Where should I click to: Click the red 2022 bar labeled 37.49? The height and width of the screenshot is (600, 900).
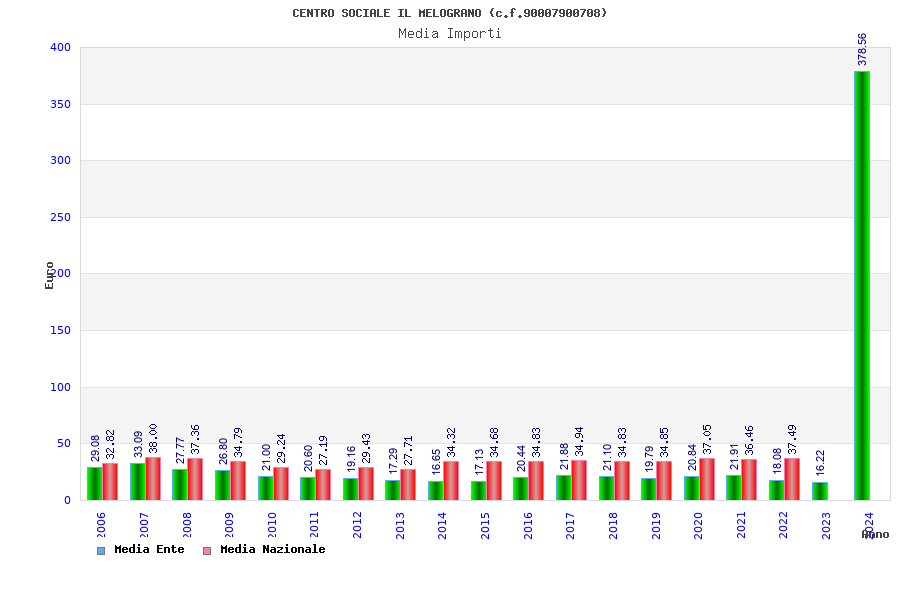(x=792, y=479)
